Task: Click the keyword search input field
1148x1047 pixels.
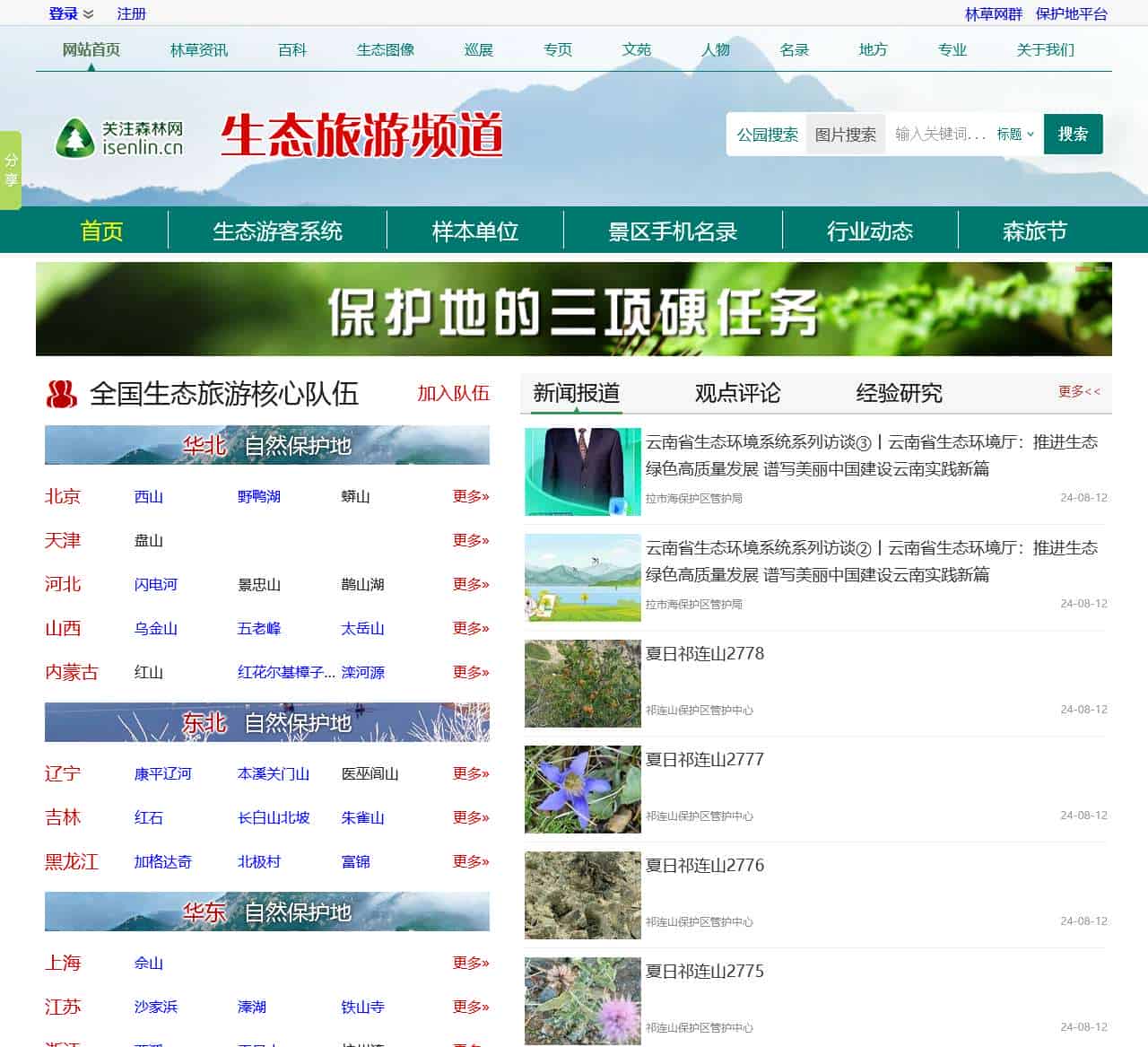Action: tap(937, 134)
